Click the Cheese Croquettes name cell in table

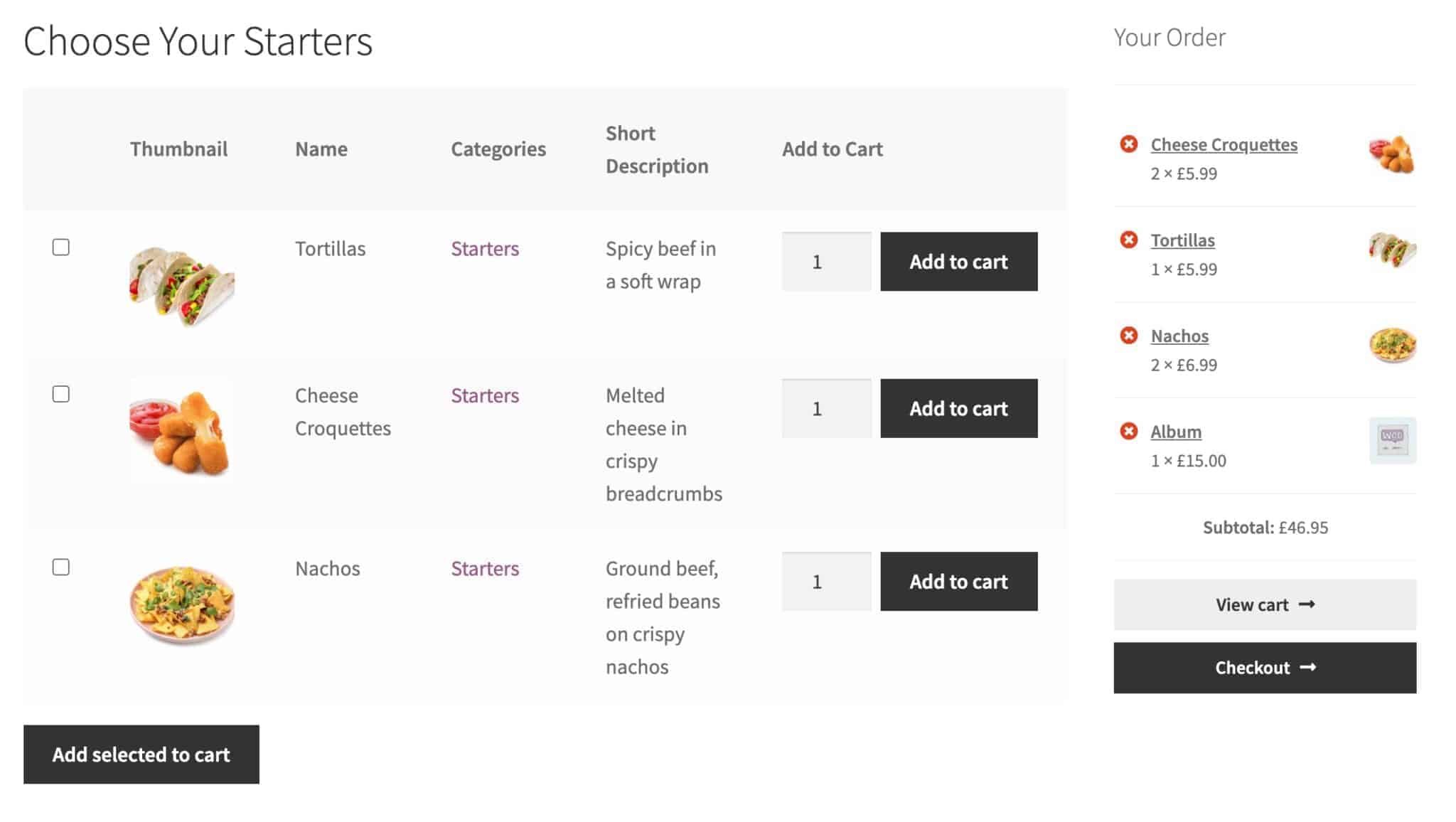pyautogui.click(x=343, y=412)
